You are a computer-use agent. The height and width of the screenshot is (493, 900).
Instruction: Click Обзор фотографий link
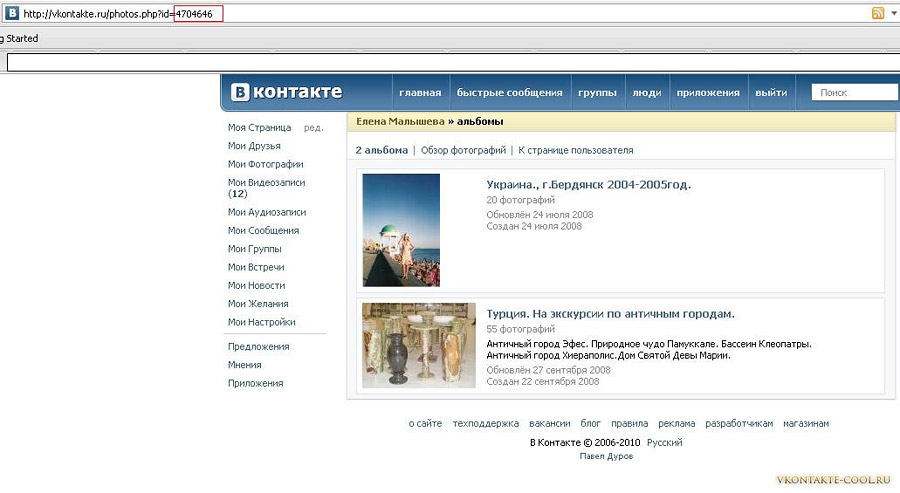463,151
